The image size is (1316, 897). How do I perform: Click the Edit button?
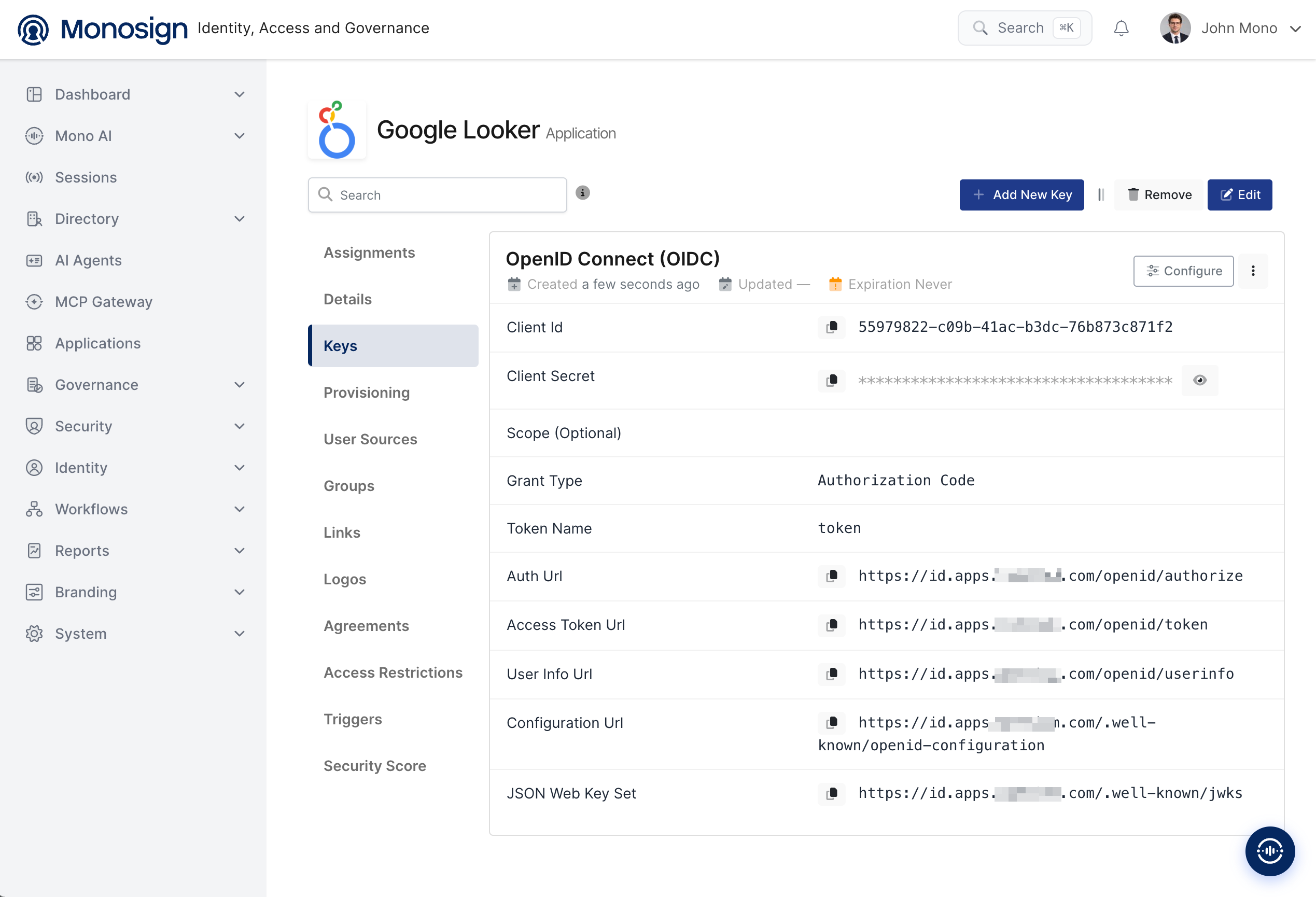1240,195
